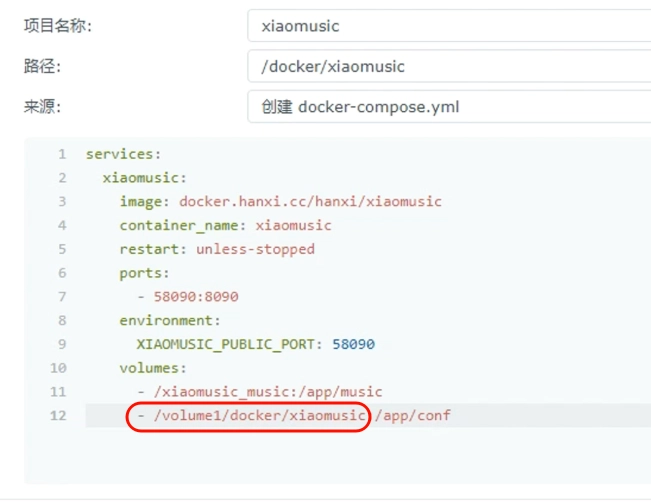This screenshot has width=651, height=502.
Task: Click the project name field containing xiaomusic
Action: point(449,26)
